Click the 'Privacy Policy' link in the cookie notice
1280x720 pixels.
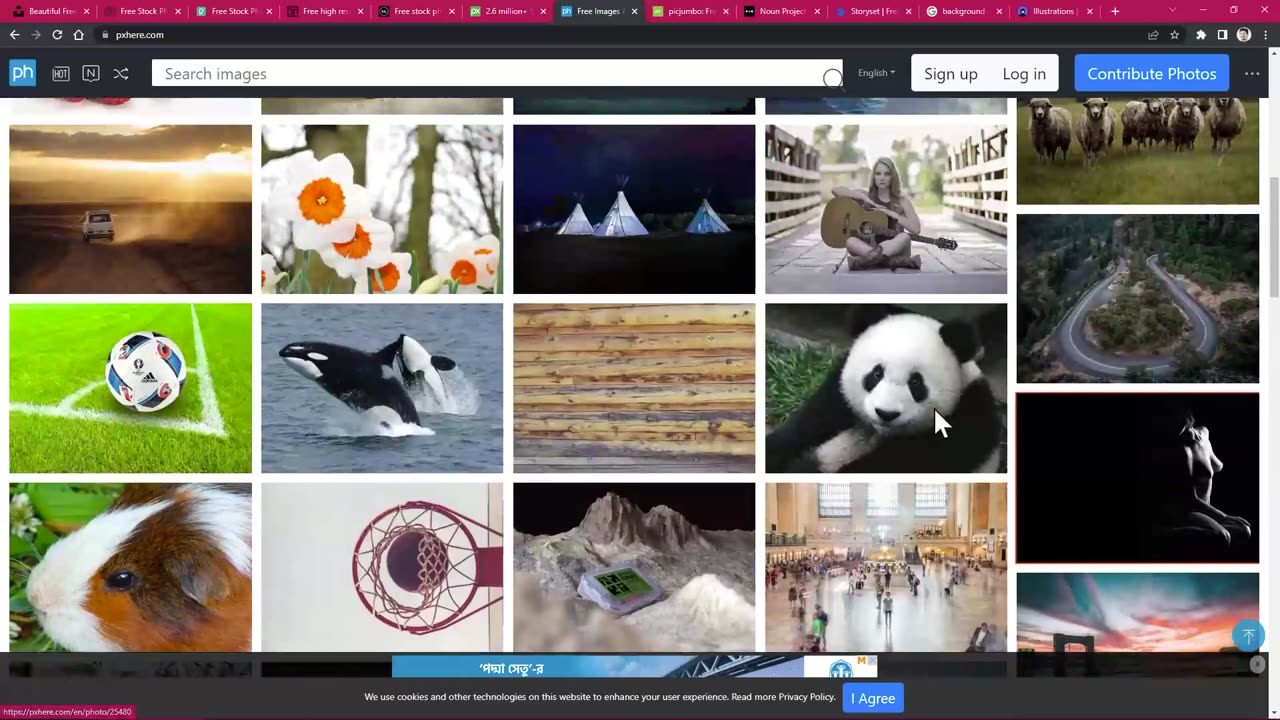[806, 697]
